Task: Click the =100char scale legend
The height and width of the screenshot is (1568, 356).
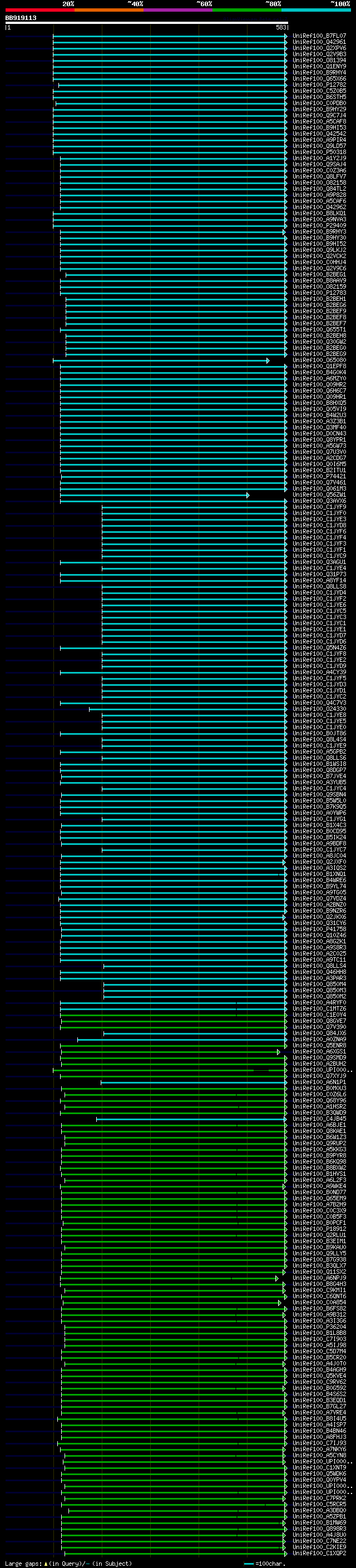Action: click(264, 1564)
